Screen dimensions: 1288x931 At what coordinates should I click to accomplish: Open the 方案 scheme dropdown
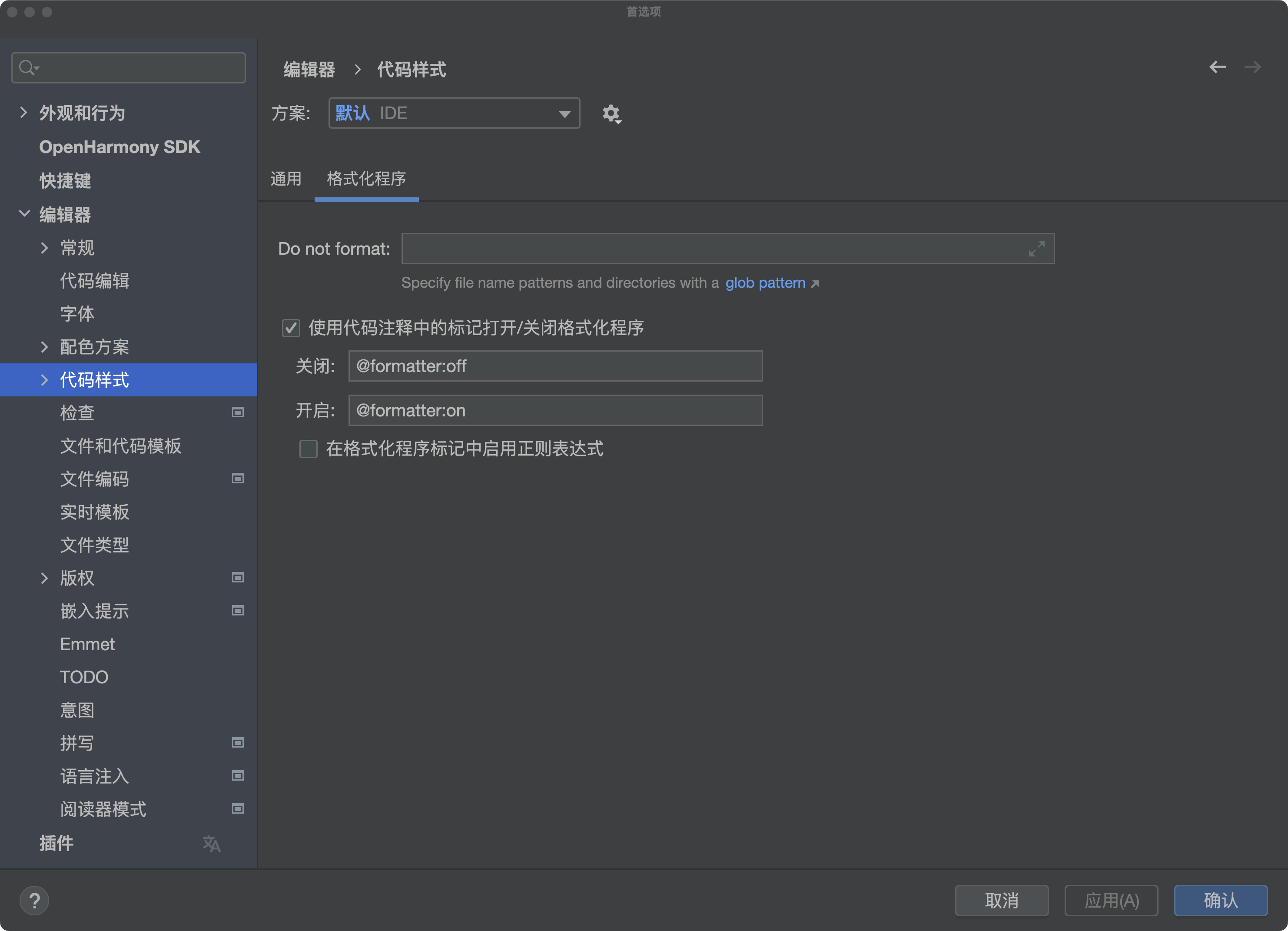pos(454,113)
